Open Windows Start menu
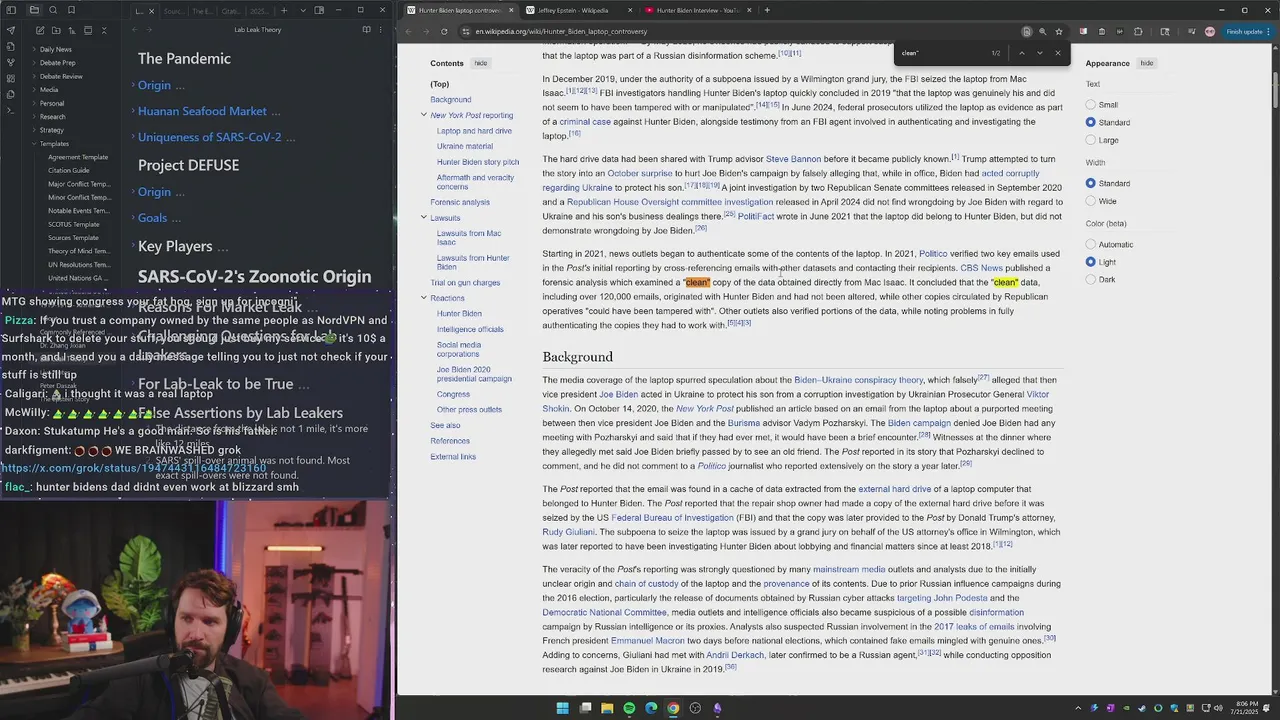The width and height of the screenshot is (1280, 720). 562,708
